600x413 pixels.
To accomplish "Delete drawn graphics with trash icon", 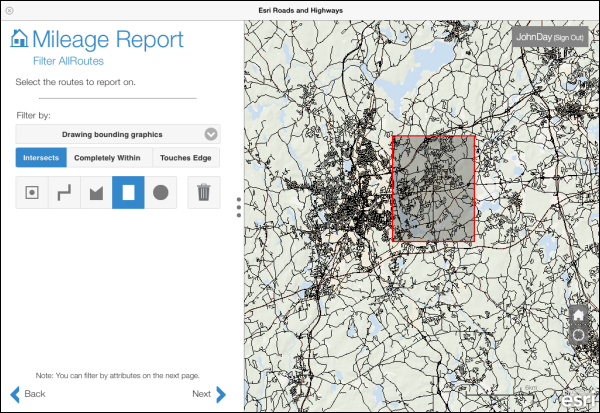I will pos(204,192).
